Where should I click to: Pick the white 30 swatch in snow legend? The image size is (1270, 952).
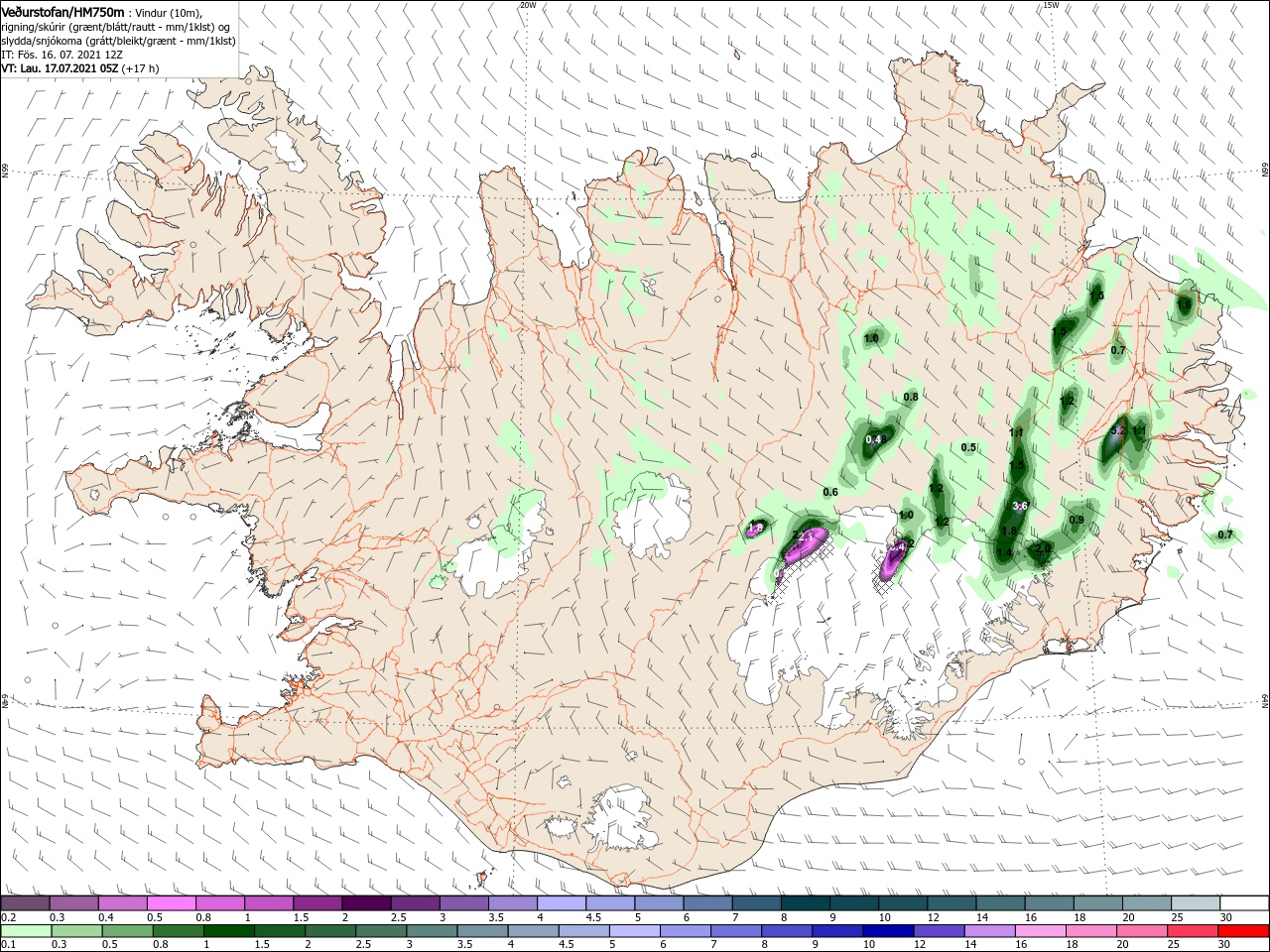[1245, 903]
